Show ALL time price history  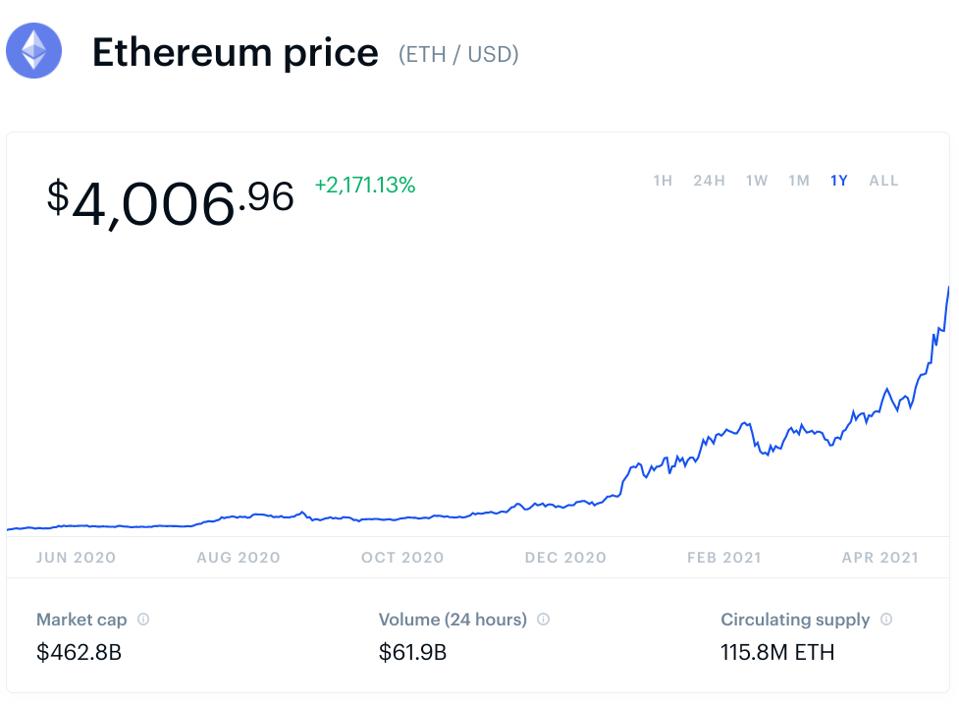coord(883,181)
